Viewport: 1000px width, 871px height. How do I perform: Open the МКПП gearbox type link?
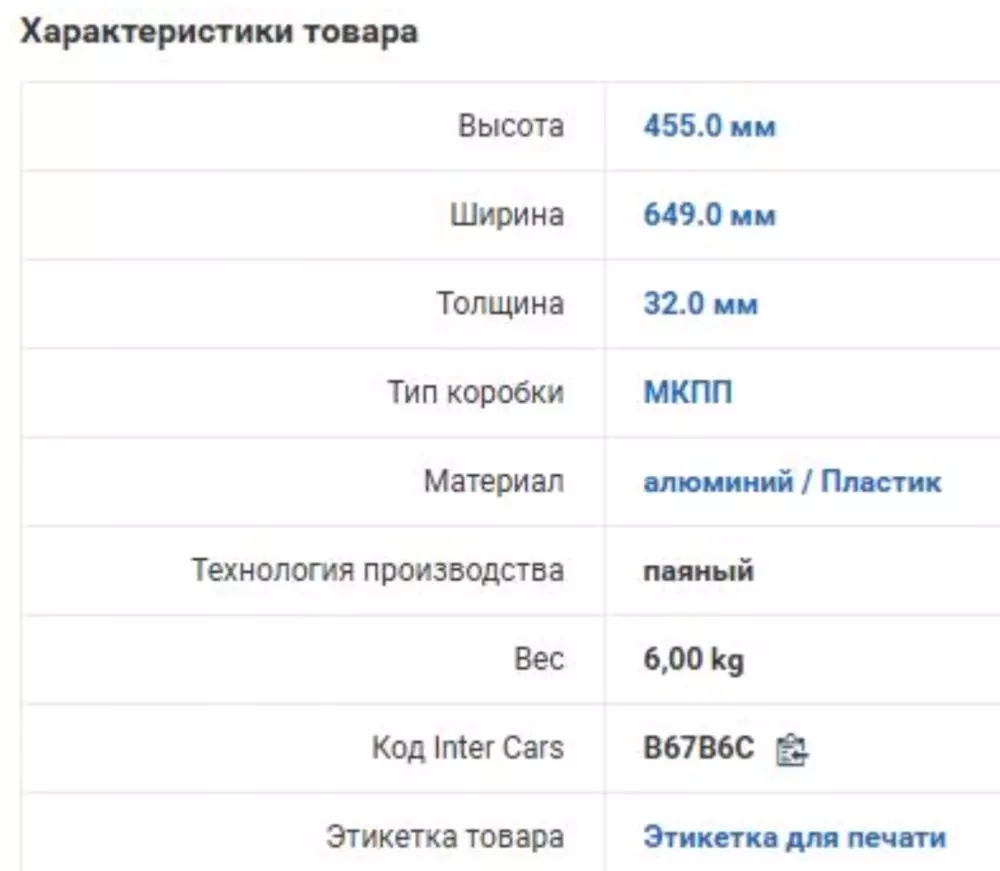687,392
